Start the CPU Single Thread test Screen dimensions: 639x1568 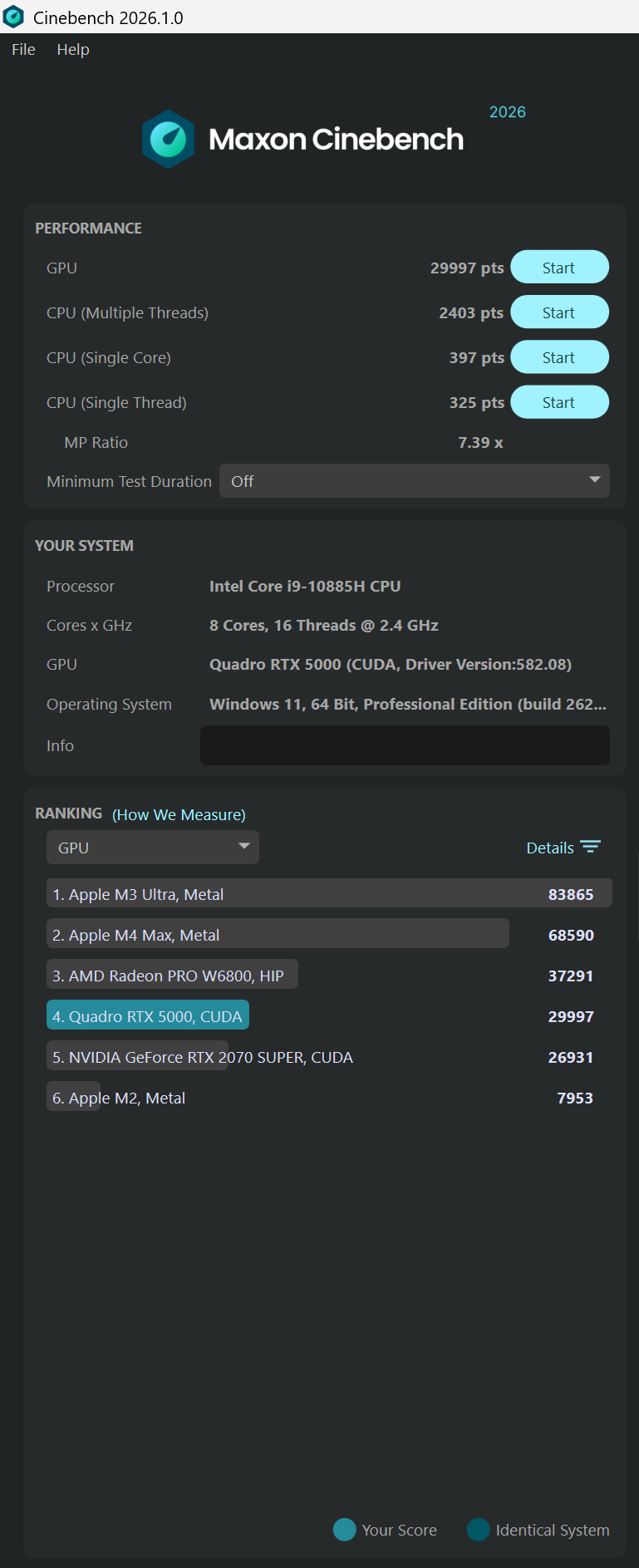pos(559,402)
